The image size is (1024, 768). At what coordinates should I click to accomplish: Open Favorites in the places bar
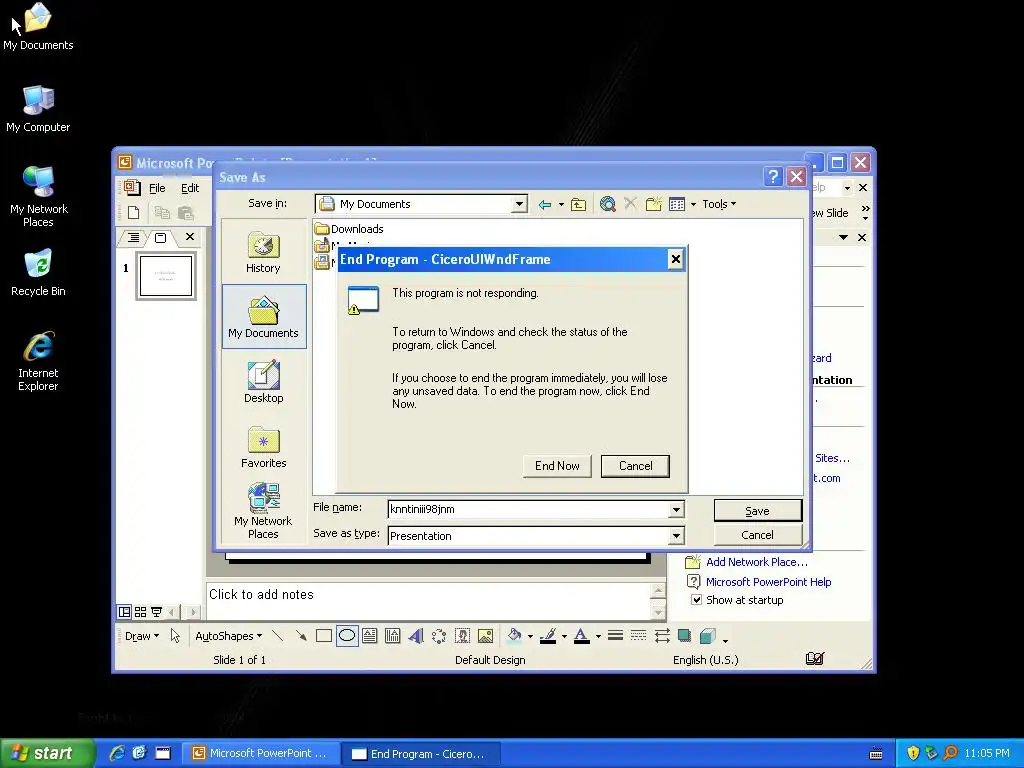click(263, 447)
